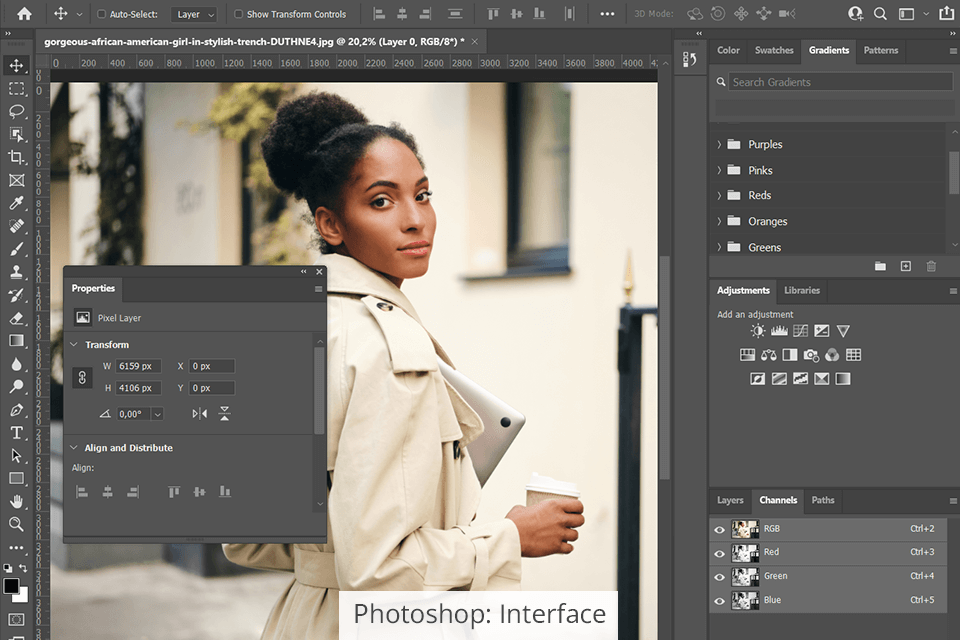
Task: Collapse the Transform section
Action: pos(74,345)
